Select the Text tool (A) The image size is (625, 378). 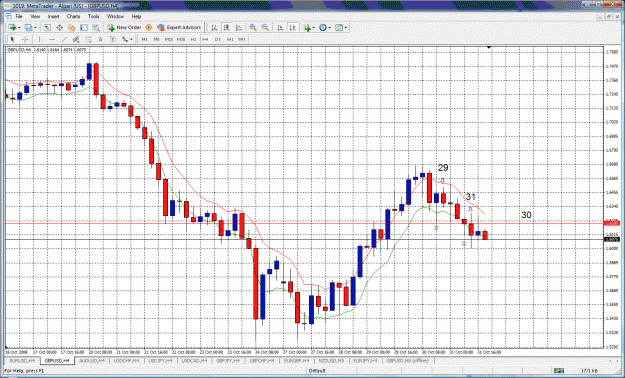pos(100,39)
